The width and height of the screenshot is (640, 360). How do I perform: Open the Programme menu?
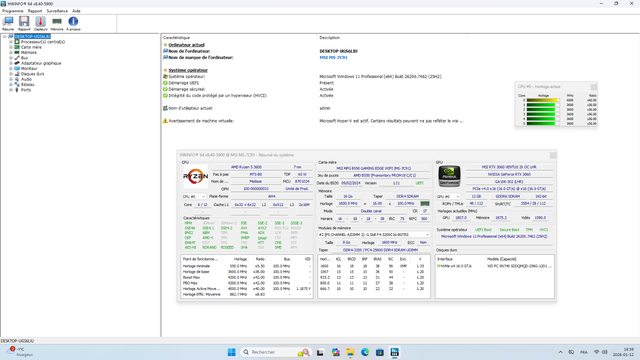(x=13, y=11)
